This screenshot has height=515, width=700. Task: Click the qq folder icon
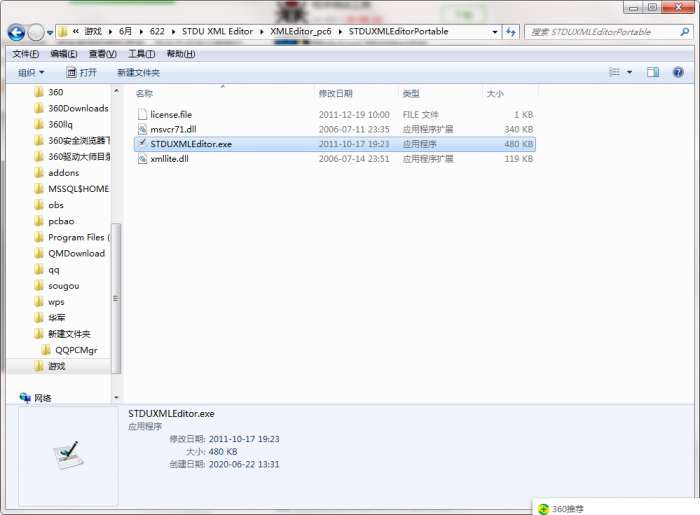[x=39, y=269]
